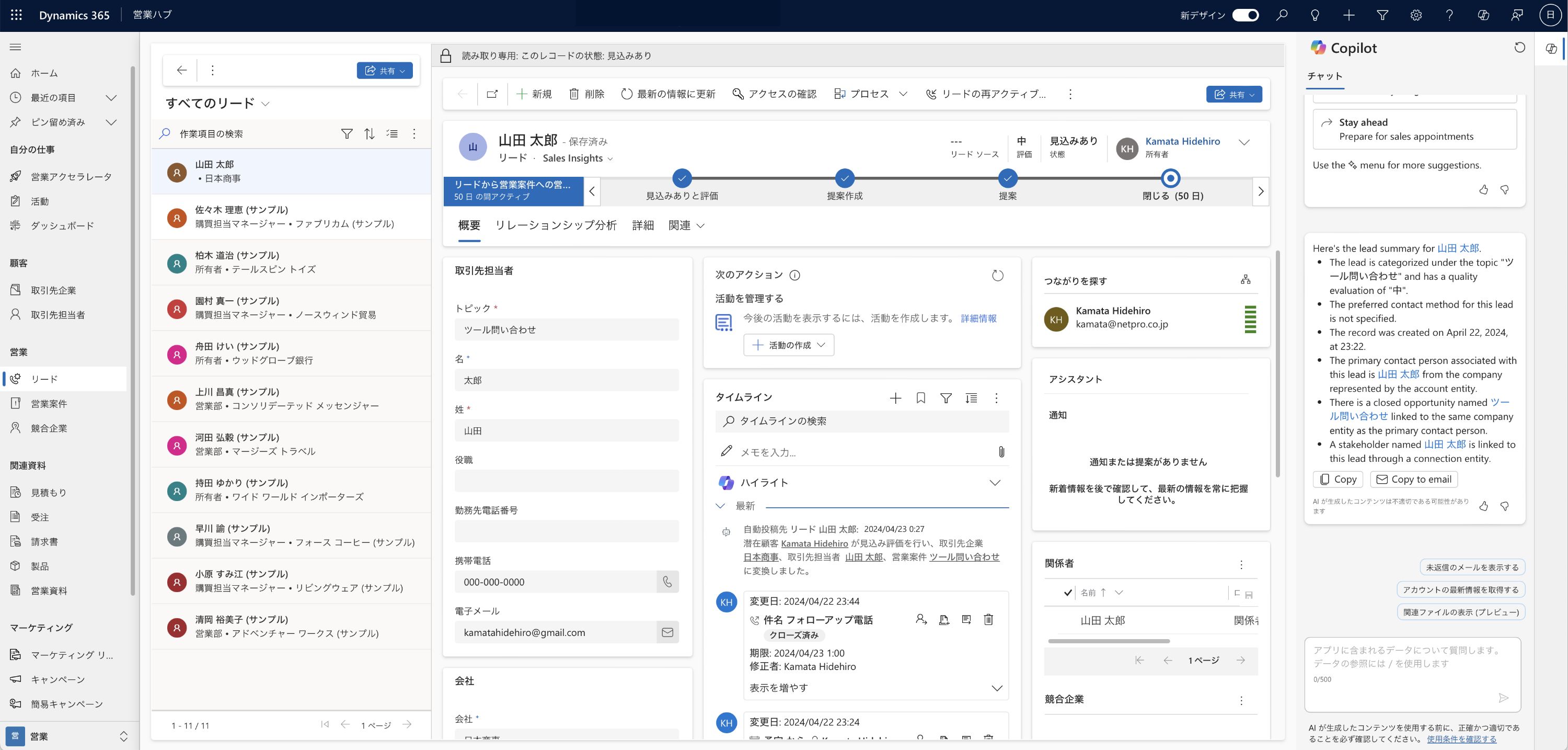The width and height of the screenshot is (1568, 750).
Task: Open record in new window pop-out icon
Action: point(492,94)
